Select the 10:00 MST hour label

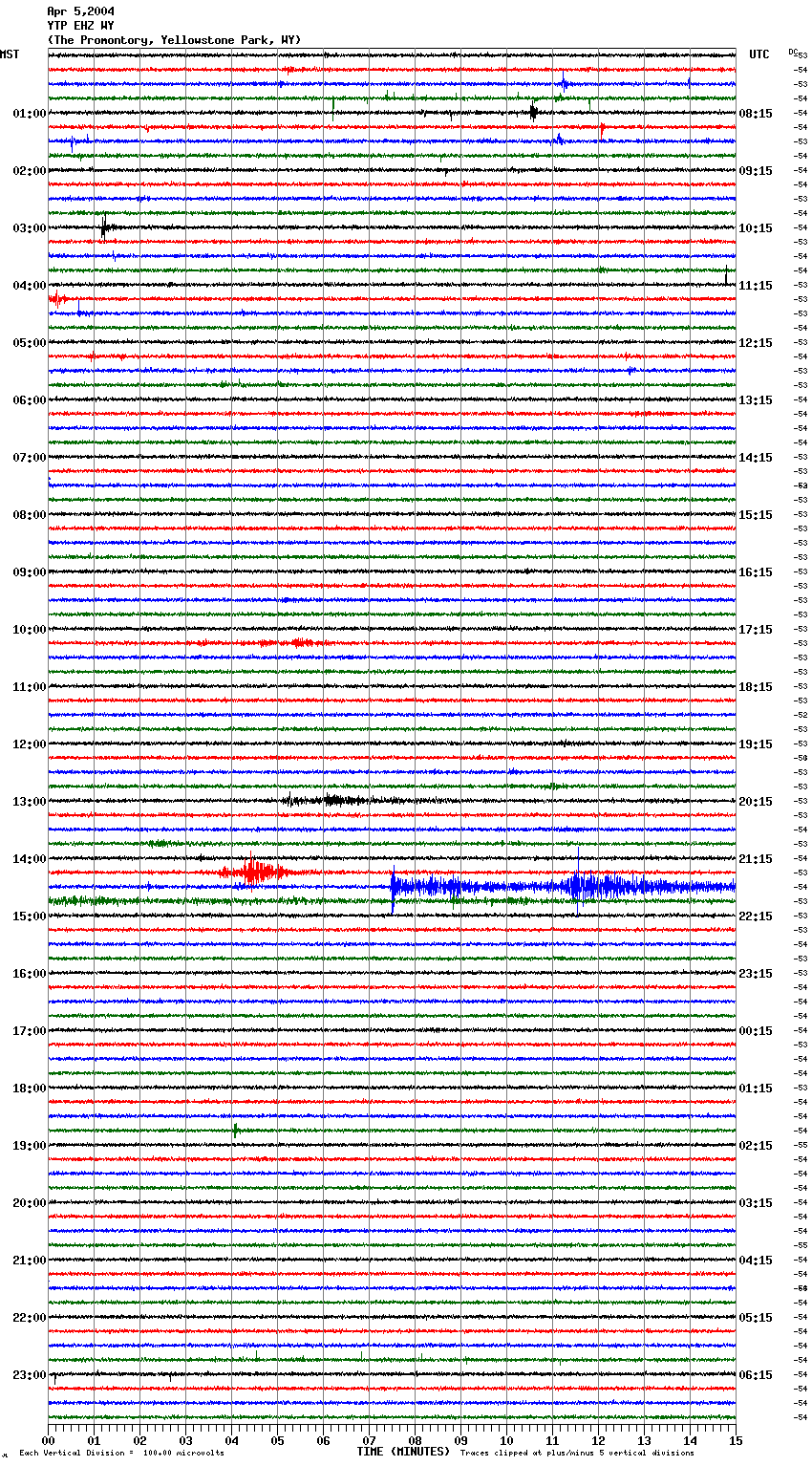coord(30,630)
